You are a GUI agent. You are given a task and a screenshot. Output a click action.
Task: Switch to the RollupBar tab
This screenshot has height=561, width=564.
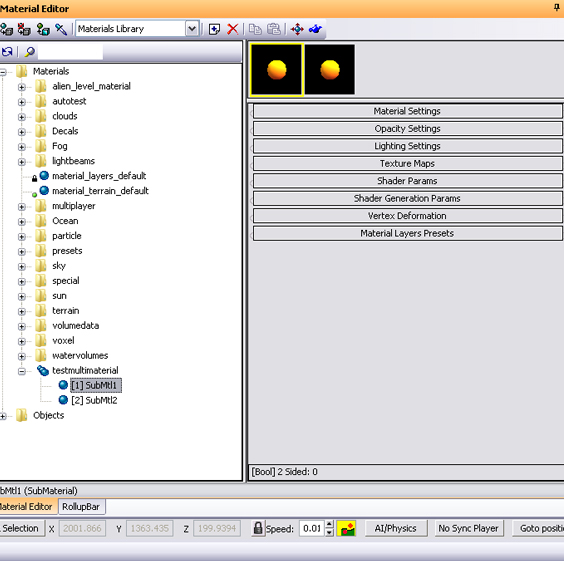(81, 507)
